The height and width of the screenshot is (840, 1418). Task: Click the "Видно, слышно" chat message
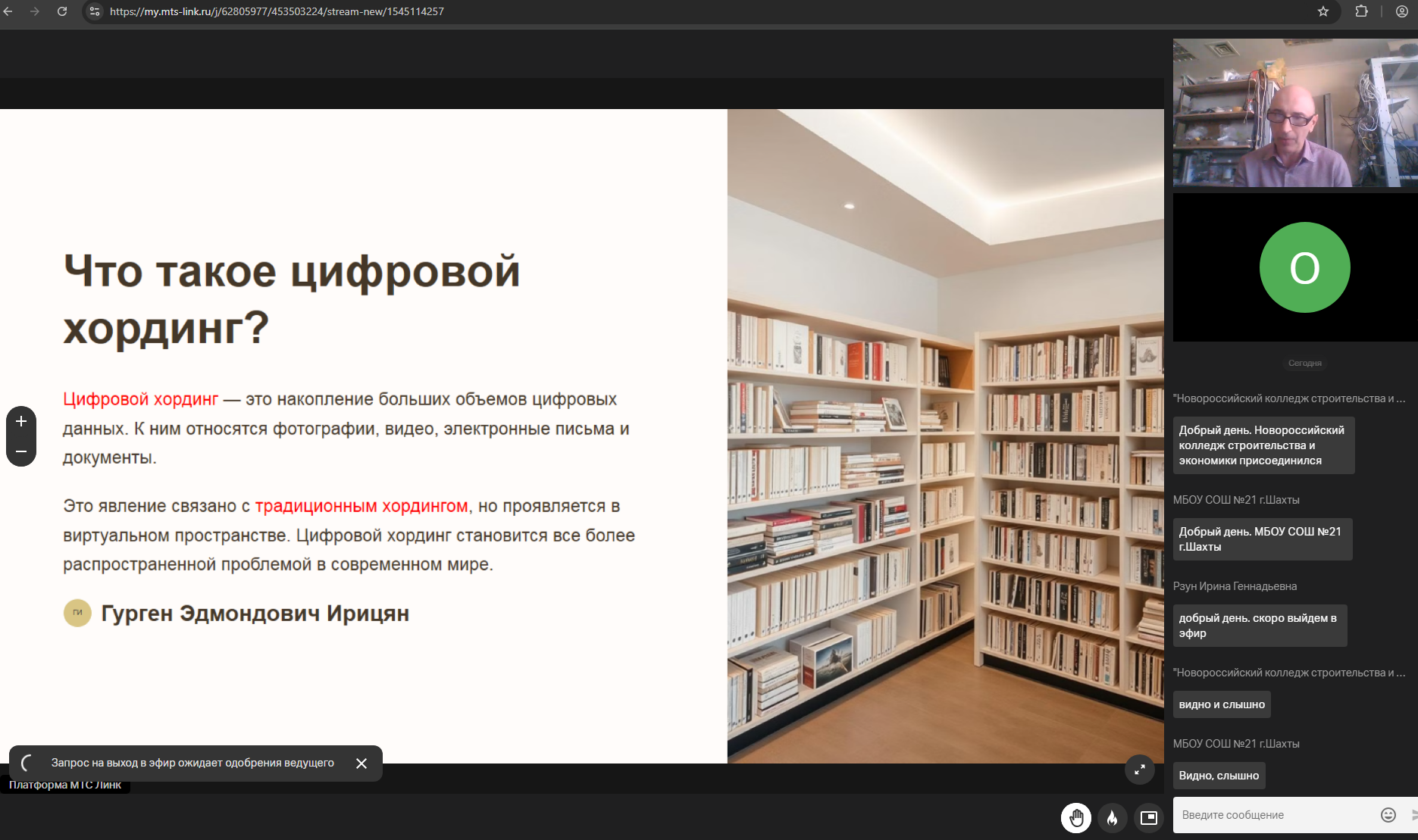[x=1219, y=776]
